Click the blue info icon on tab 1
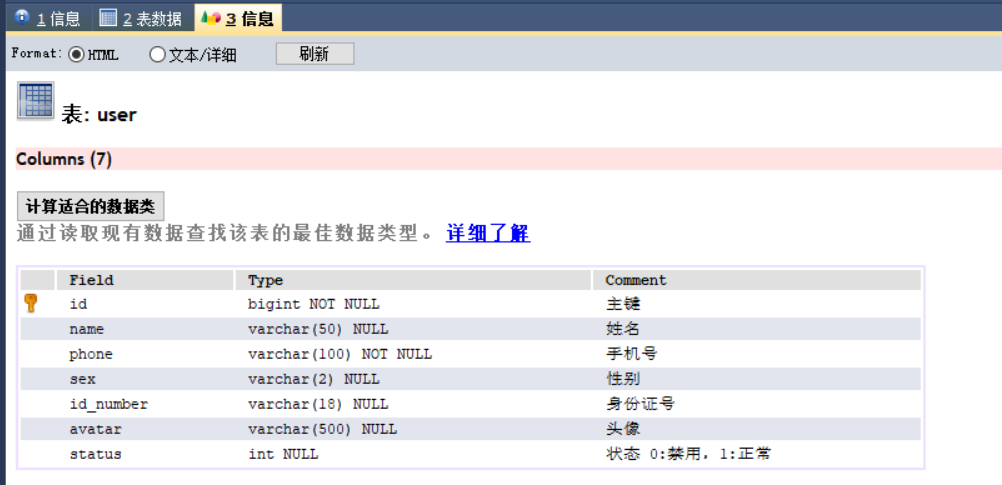Viewport: 1002px width, 485px height. 22,17
